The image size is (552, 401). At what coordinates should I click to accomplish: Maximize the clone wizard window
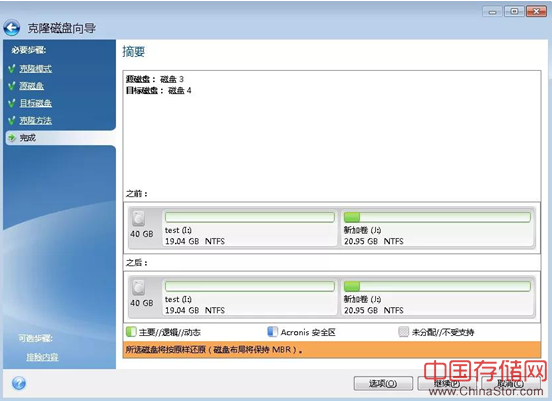pos(514,12)
